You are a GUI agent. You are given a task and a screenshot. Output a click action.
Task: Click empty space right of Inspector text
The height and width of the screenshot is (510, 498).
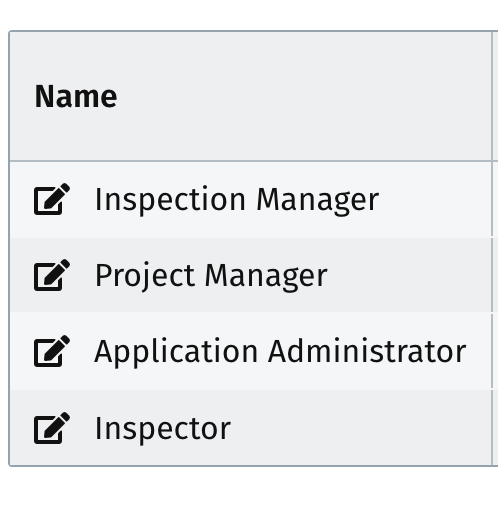pos(360,428)
